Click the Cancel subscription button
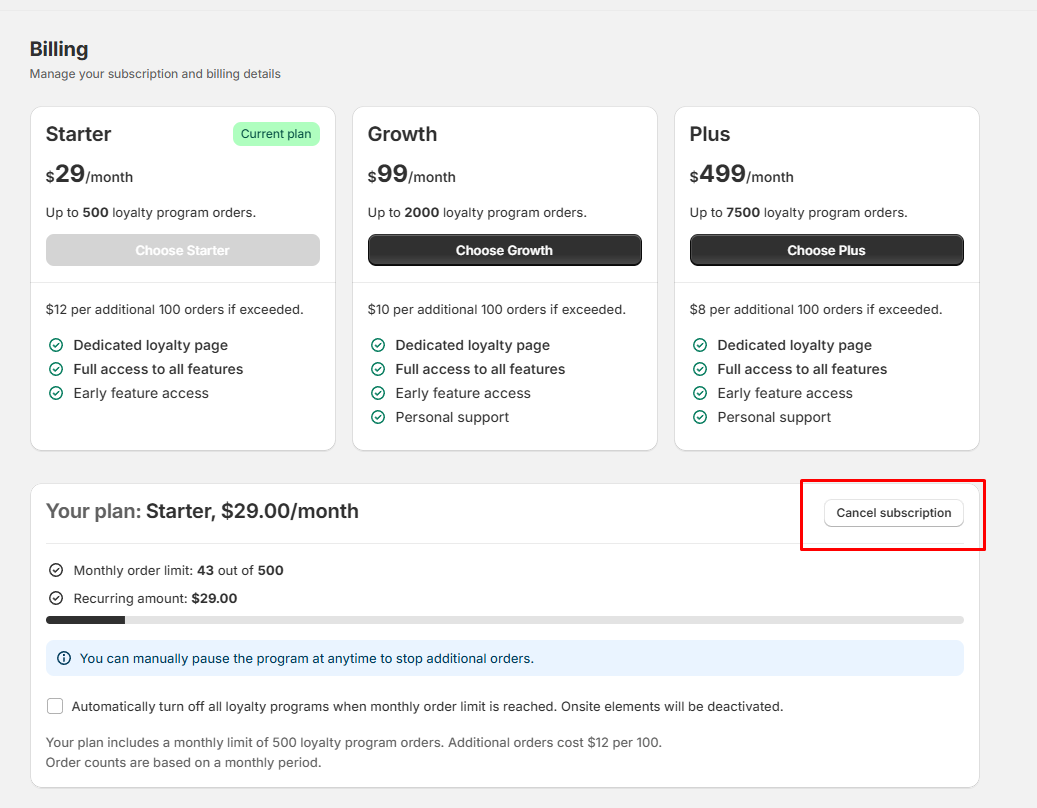 [x=893, y=513]
